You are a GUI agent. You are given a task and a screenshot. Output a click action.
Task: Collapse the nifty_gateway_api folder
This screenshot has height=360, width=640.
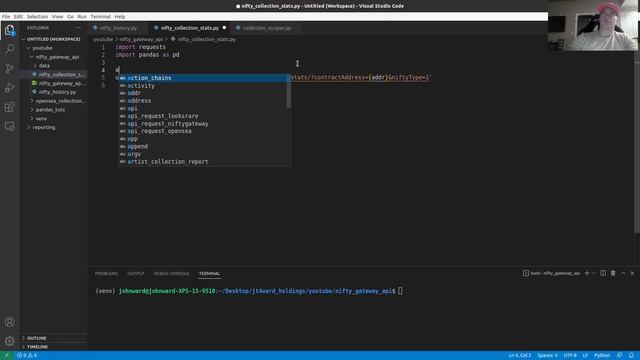(54, 57)
